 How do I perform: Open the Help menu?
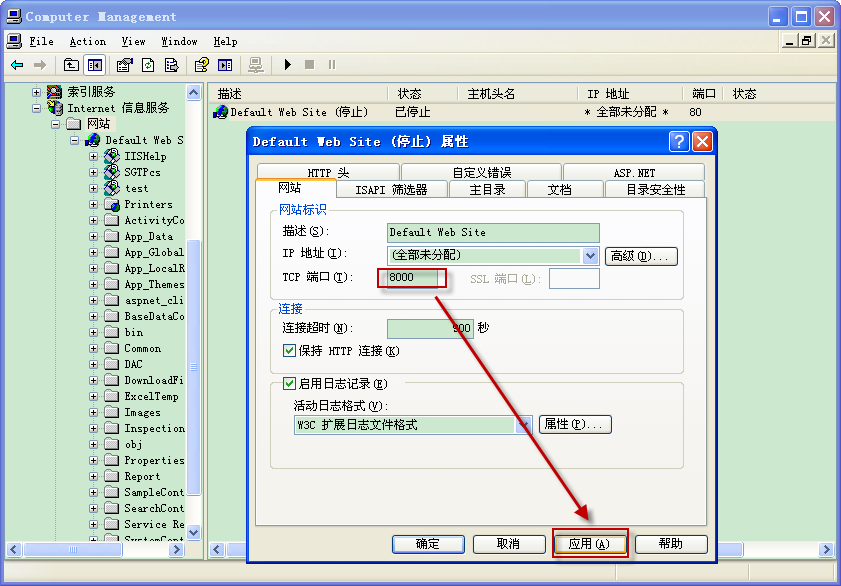click(x=225, y=41)
